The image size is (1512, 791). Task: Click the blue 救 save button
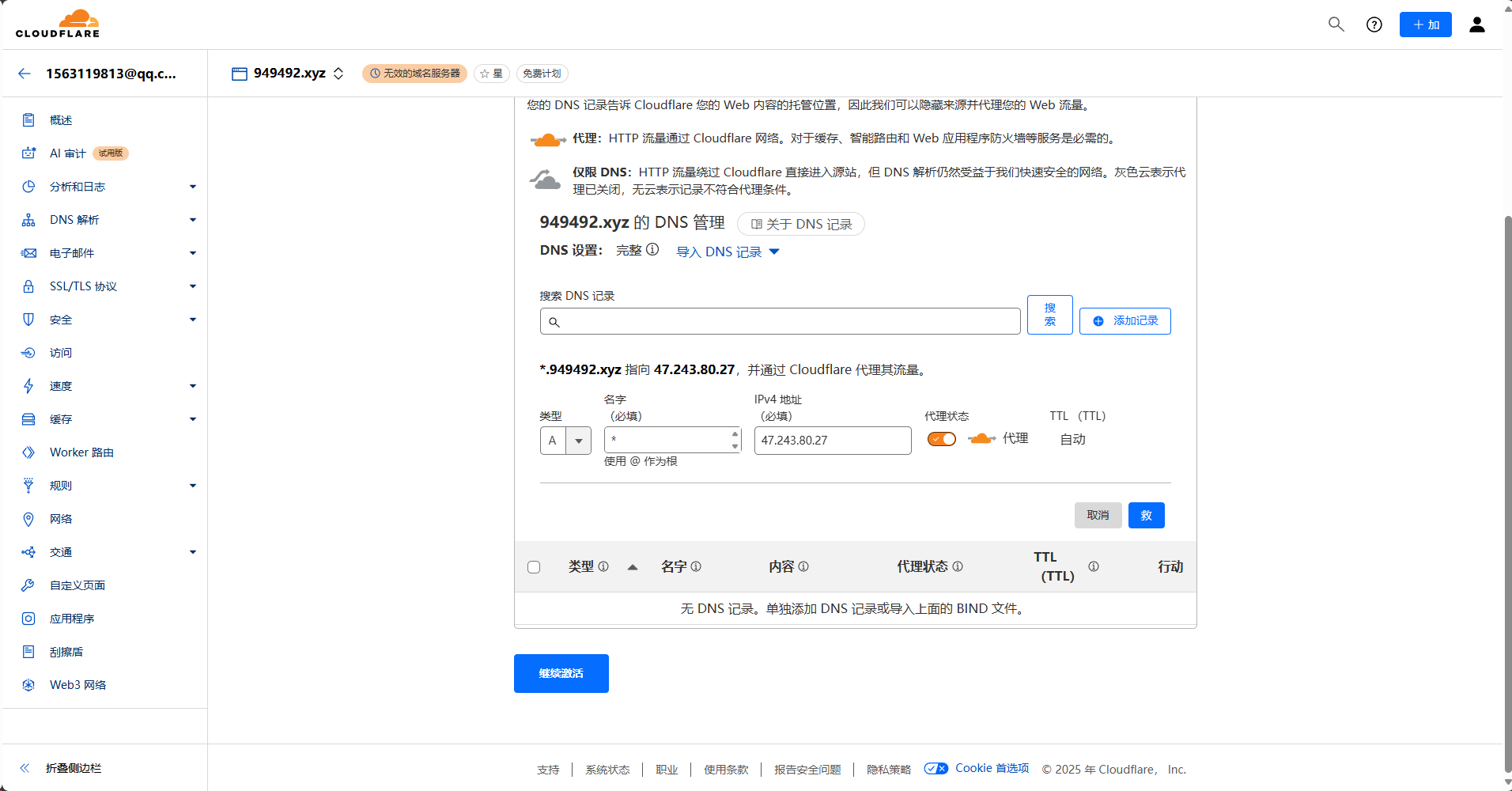(1146, 515)
